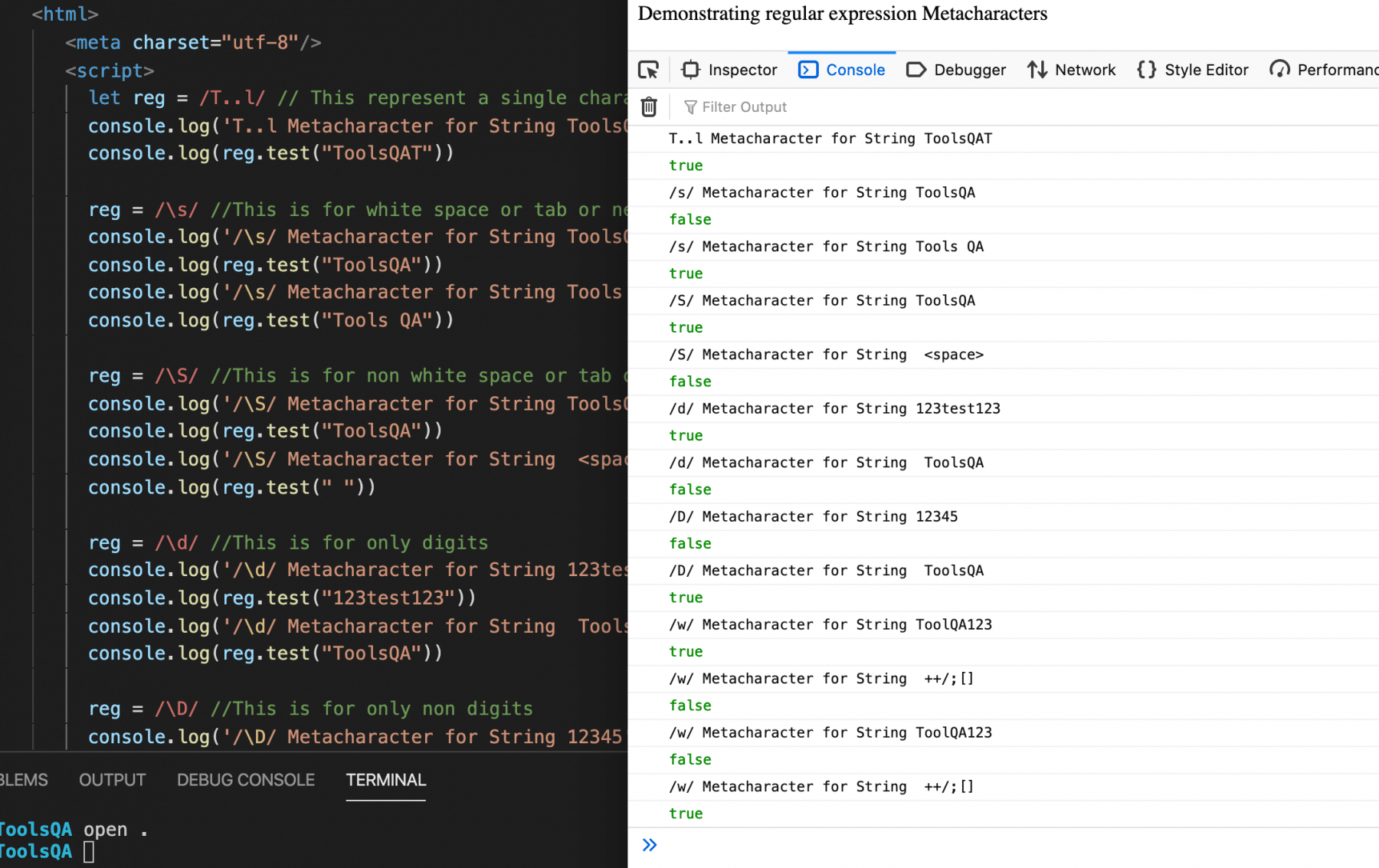
Task: Select the OUTPUT panel tab
Action: coord(112,780)
